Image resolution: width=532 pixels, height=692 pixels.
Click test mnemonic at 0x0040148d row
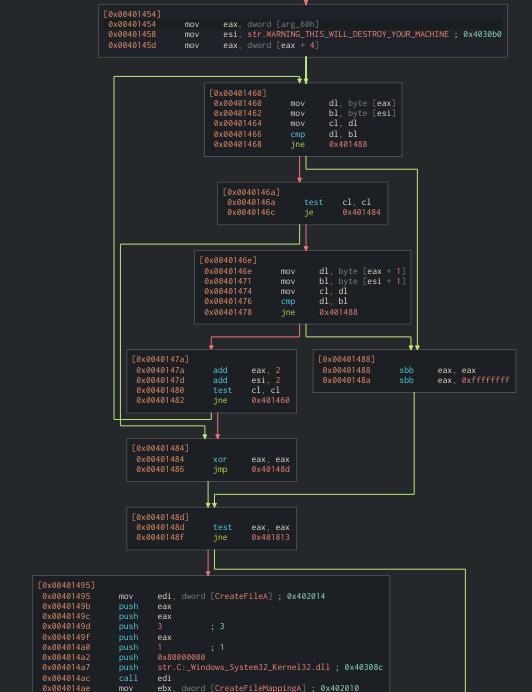point(223,528)
